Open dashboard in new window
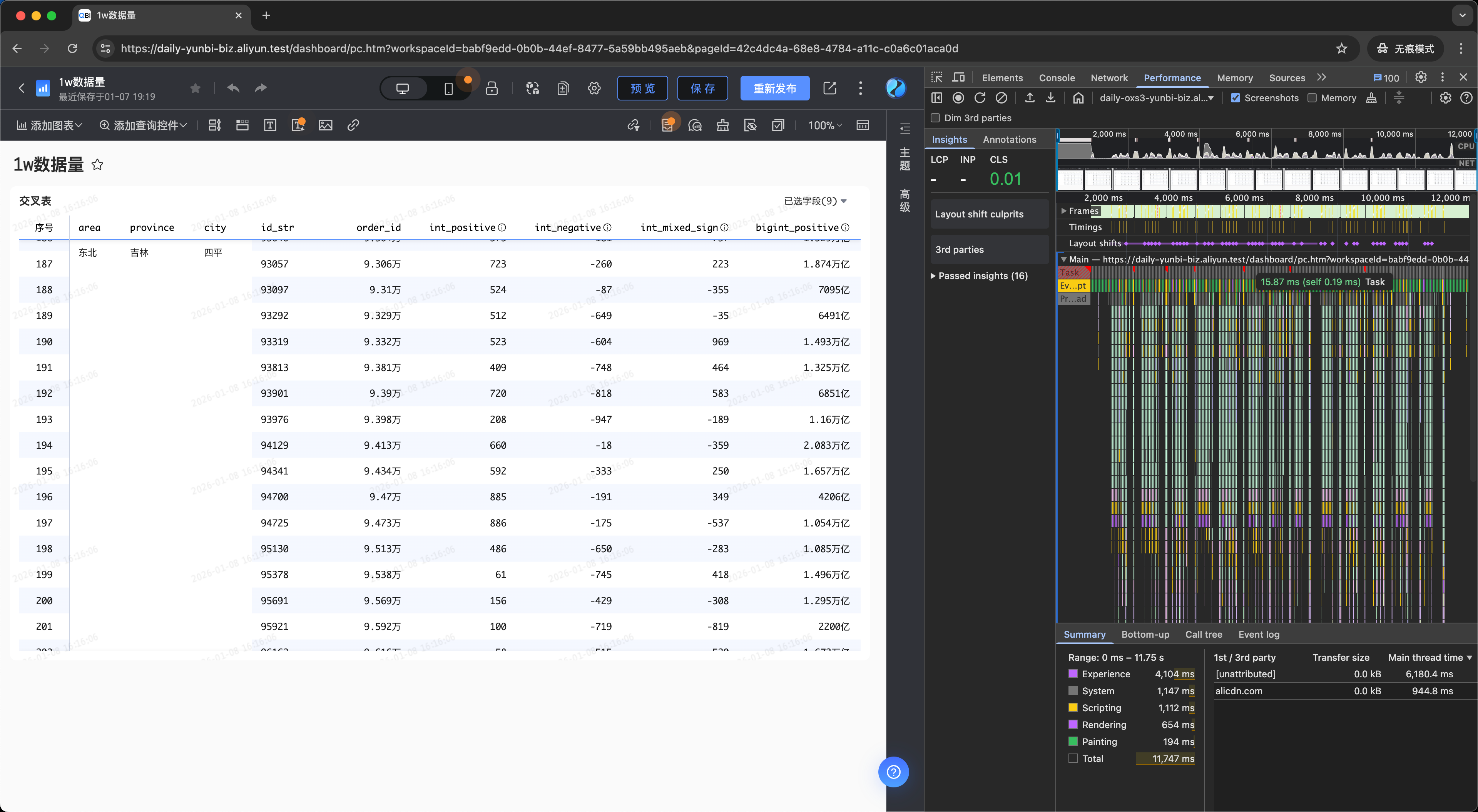This screenshot has height=812, width=1478. tap(830, 88)
